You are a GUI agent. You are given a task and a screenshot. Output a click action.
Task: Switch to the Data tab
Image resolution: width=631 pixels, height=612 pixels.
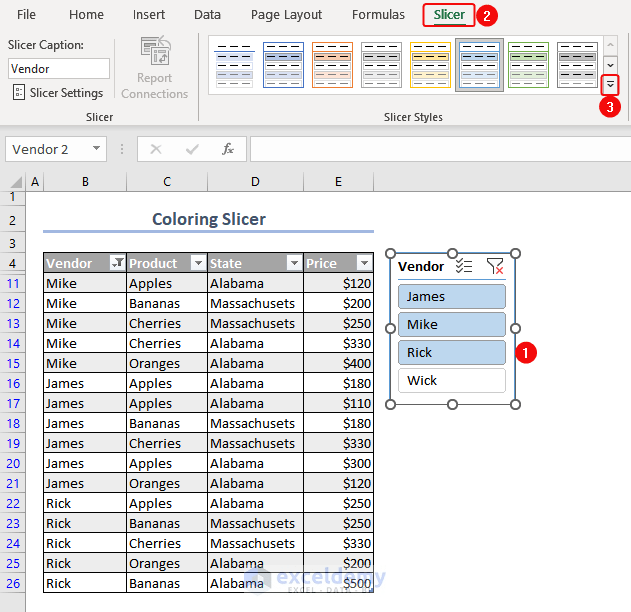coord(207,15)
